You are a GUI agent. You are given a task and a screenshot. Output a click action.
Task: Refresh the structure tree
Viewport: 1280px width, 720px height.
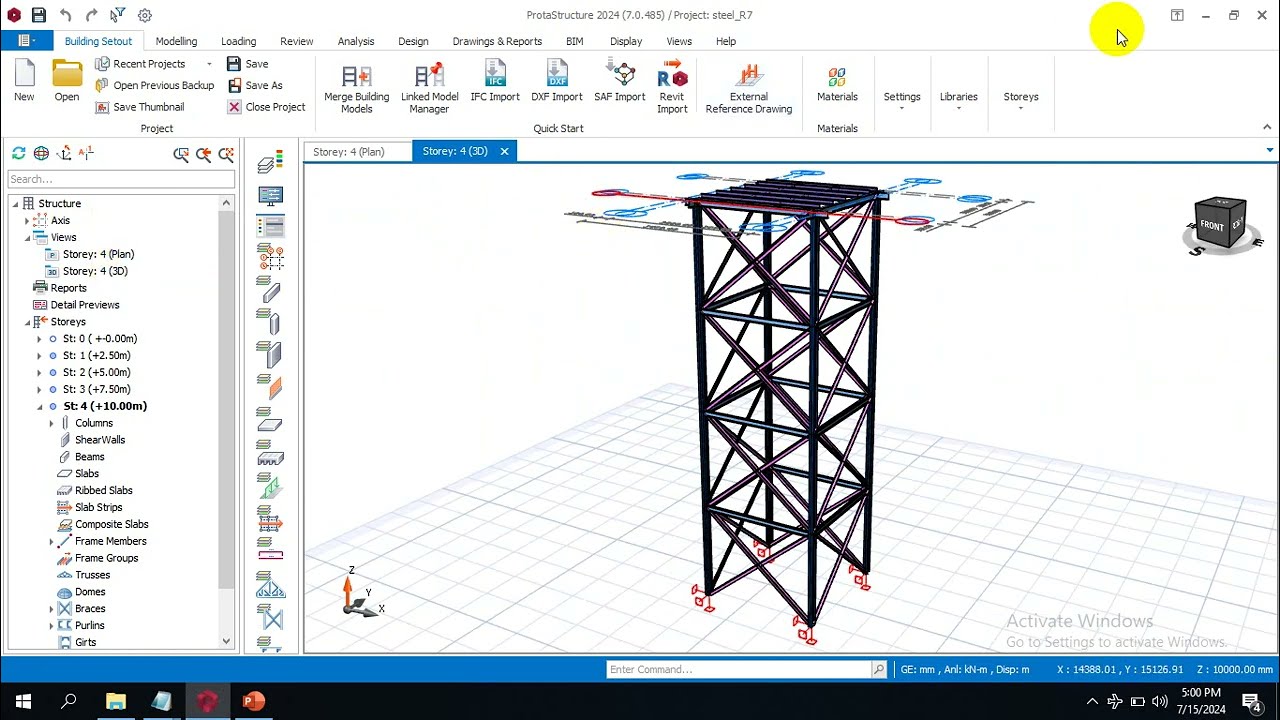[19, 153]
